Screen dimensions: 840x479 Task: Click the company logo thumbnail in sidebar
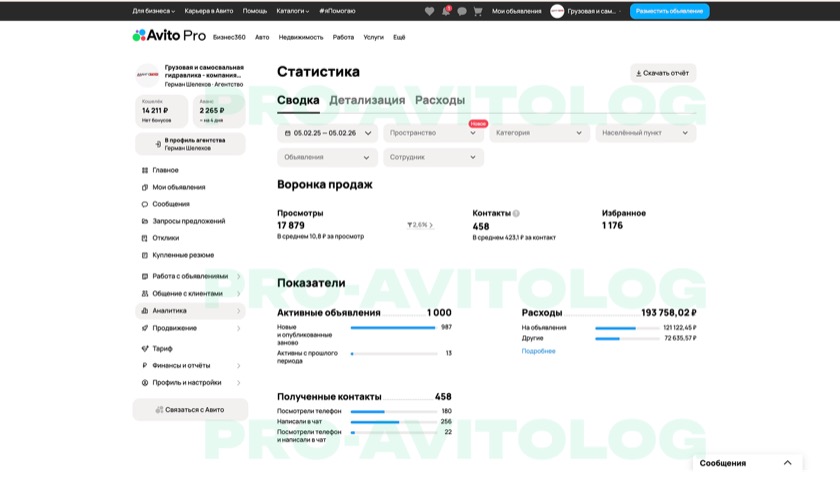tap(147, 75)
